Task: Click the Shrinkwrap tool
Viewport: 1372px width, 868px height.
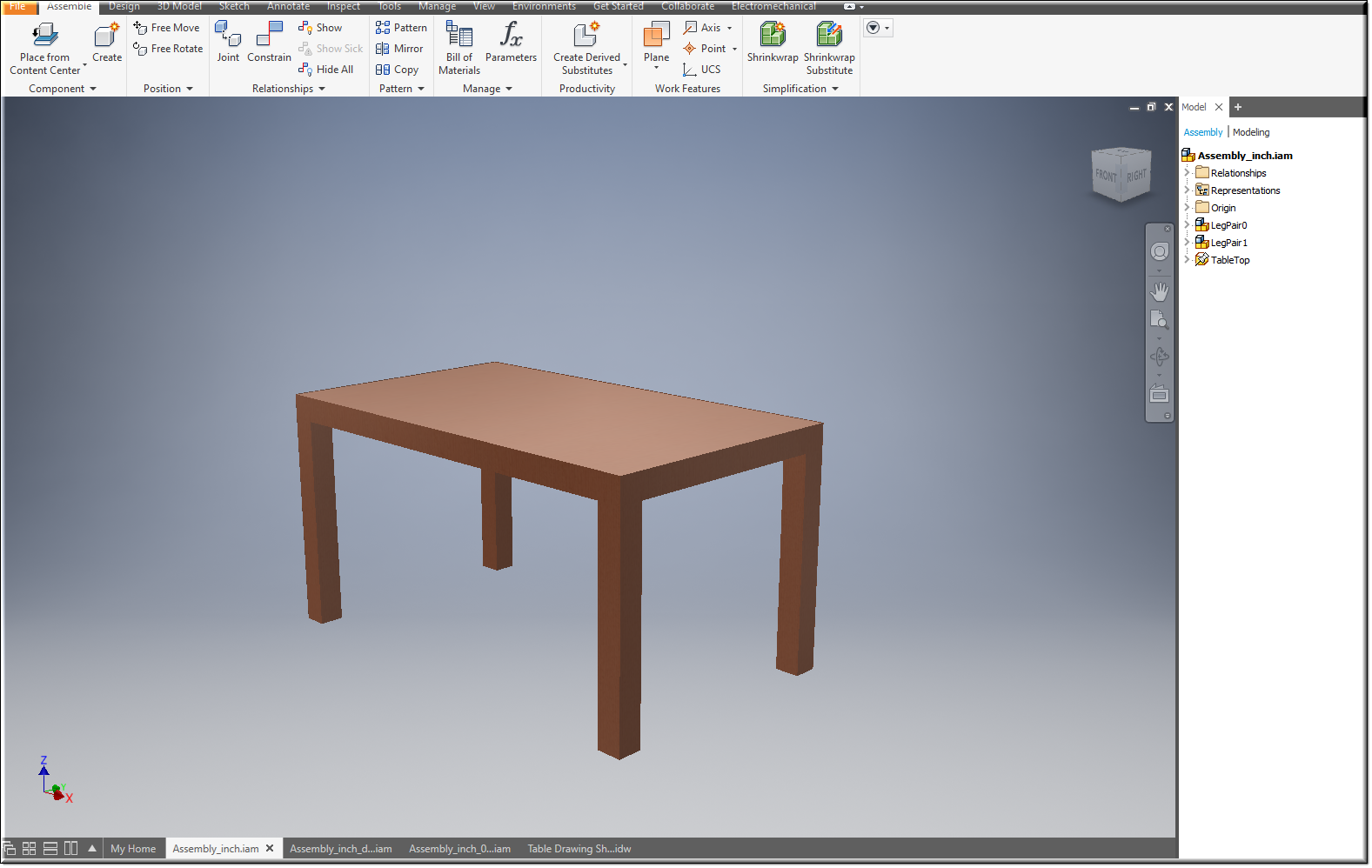Action: click(x=773, y=42)
